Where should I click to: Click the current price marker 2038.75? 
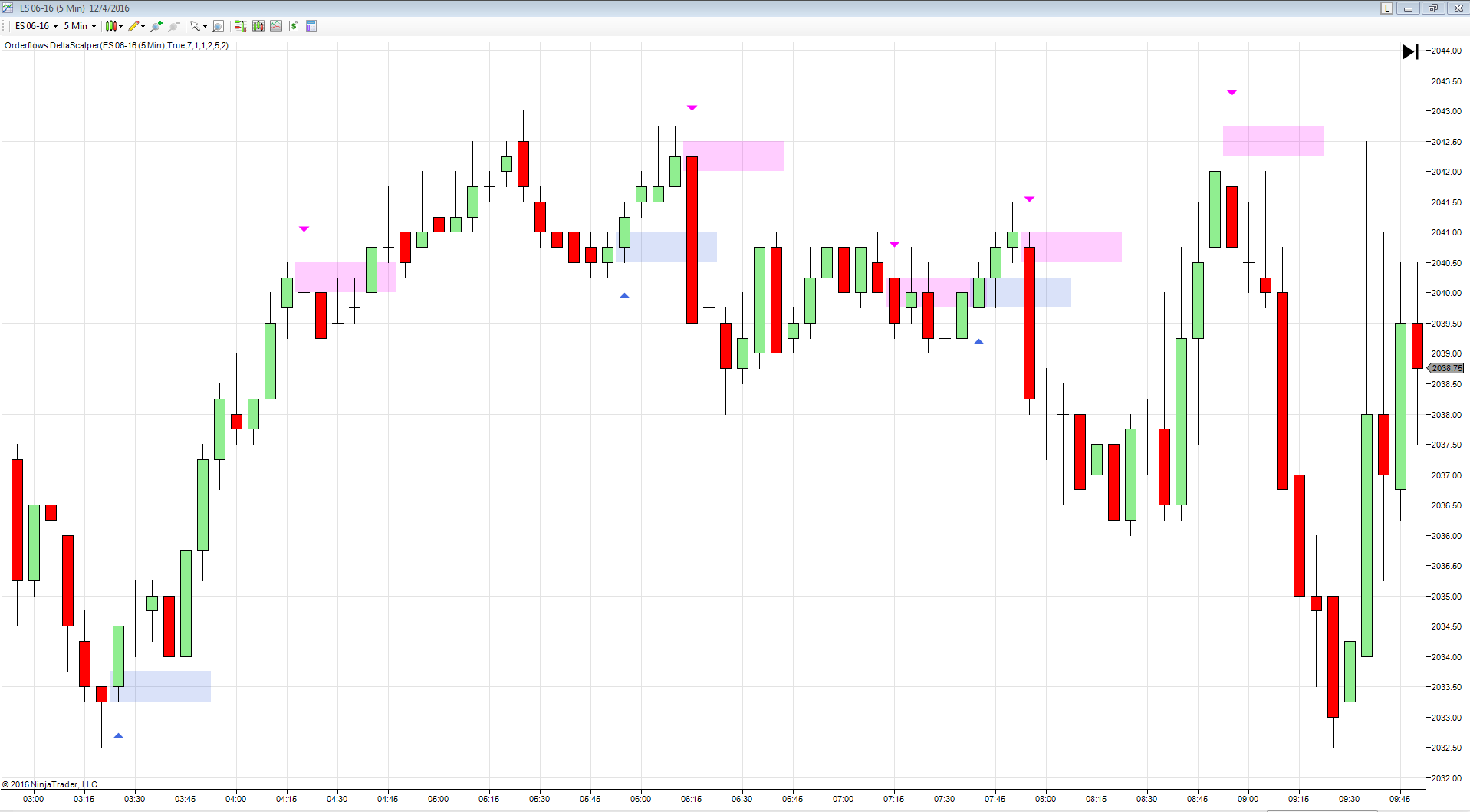tap(1446, 368)
